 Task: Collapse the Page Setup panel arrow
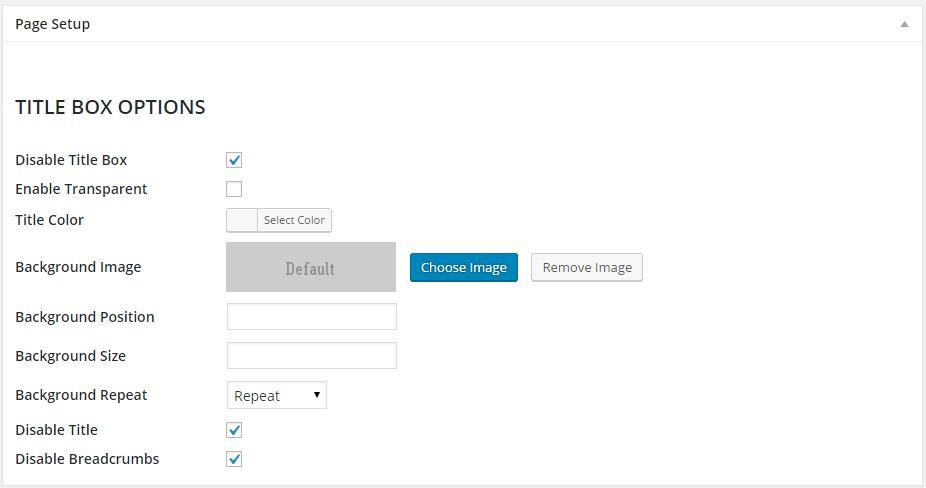(x=904, y=24)
